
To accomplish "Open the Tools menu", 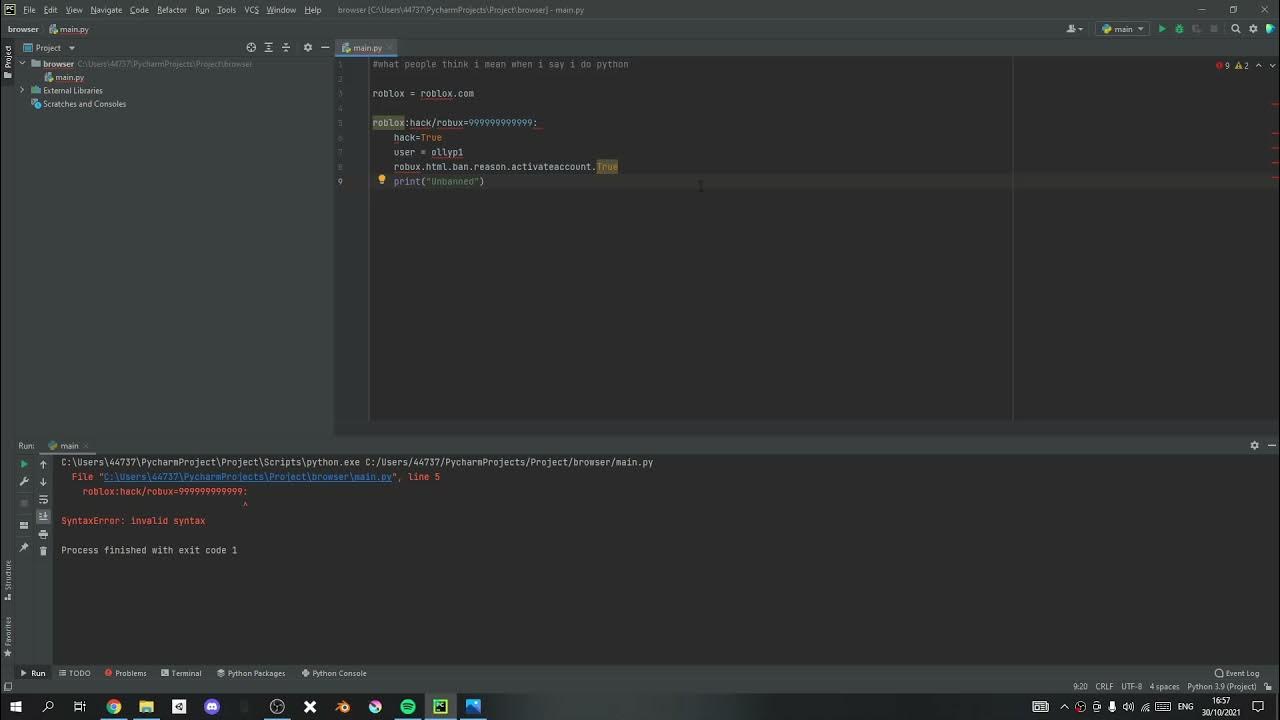I will click(x=227, y=10).
